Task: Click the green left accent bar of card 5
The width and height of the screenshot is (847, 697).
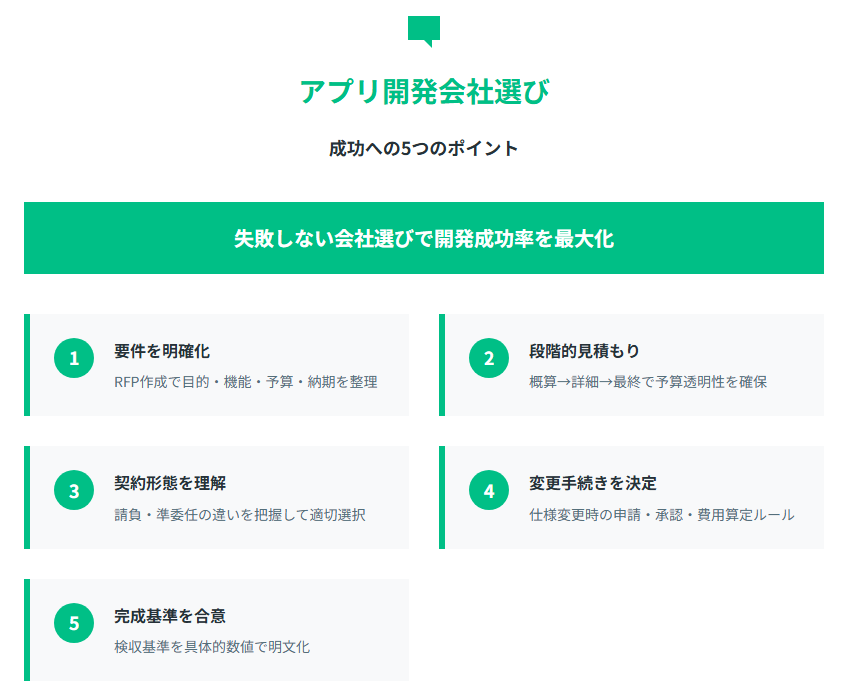Action: click(27, 629)
